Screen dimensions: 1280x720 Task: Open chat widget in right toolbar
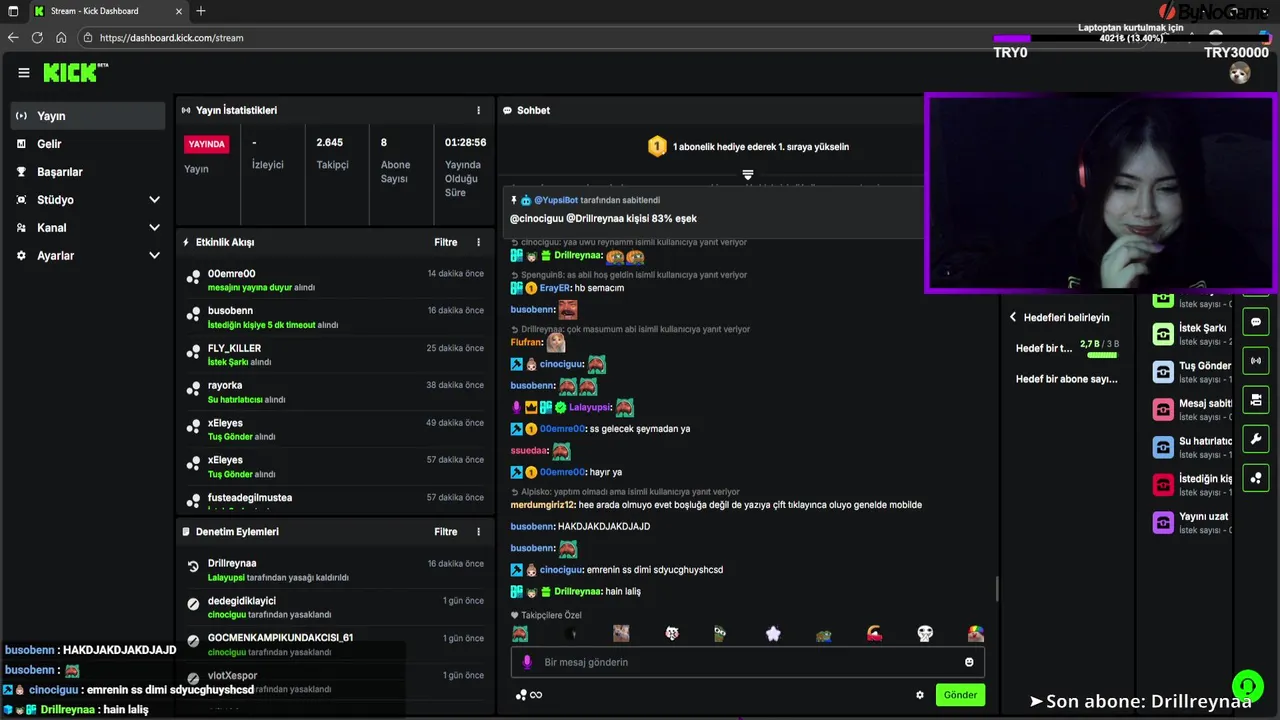pyautogui.click(x=1256, y=322)
